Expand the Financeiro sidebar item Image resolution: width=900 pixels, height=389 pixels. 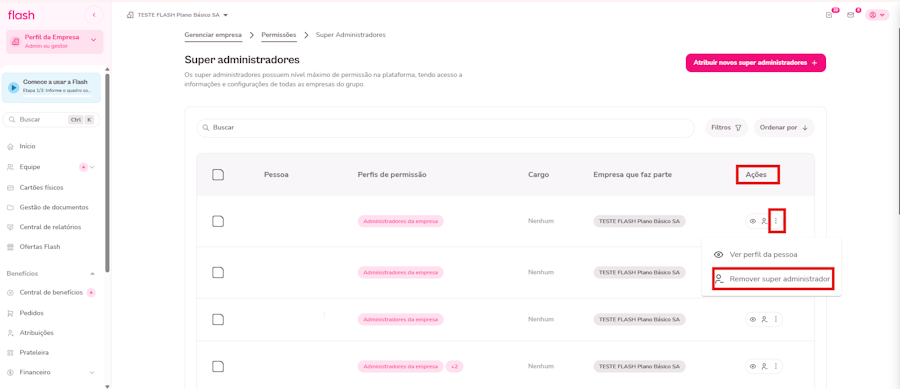[x=51, y=372]
